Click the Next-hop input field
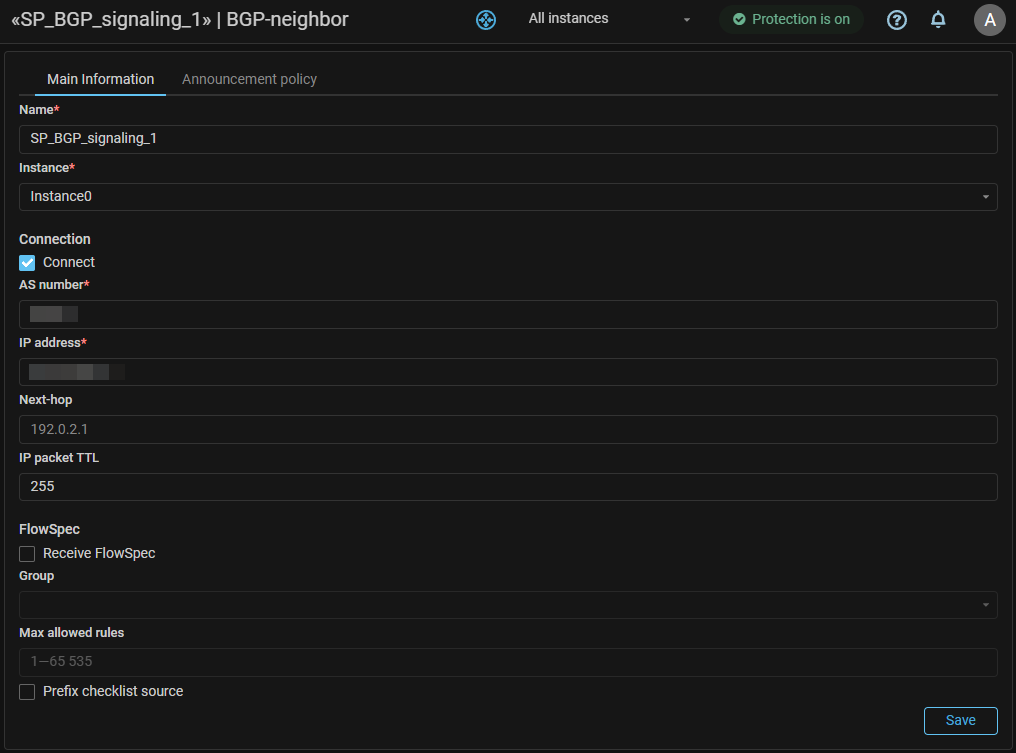 (508, 430)
